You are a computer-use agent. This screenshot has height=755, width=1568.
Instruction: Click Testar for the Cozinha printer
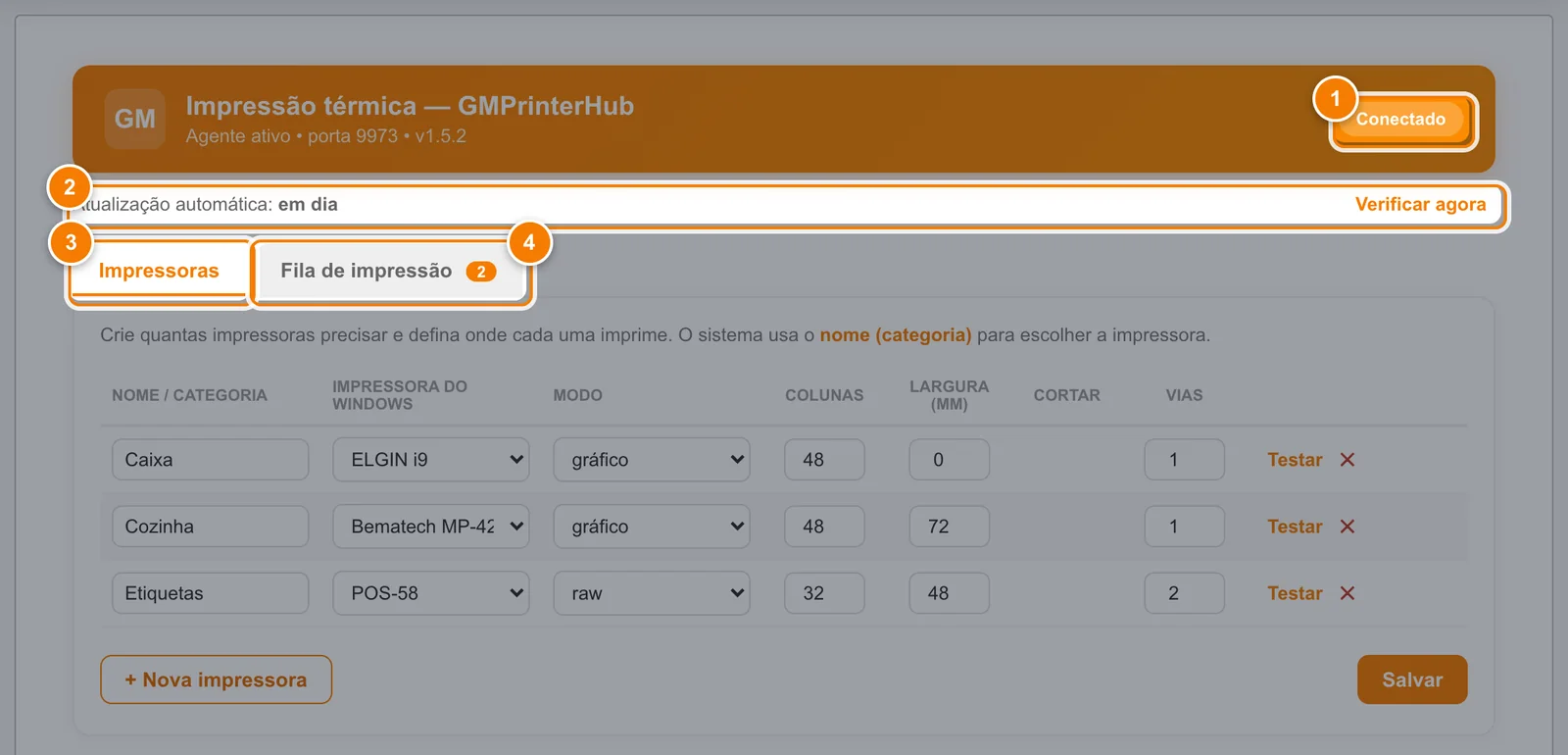point(1295,527)
